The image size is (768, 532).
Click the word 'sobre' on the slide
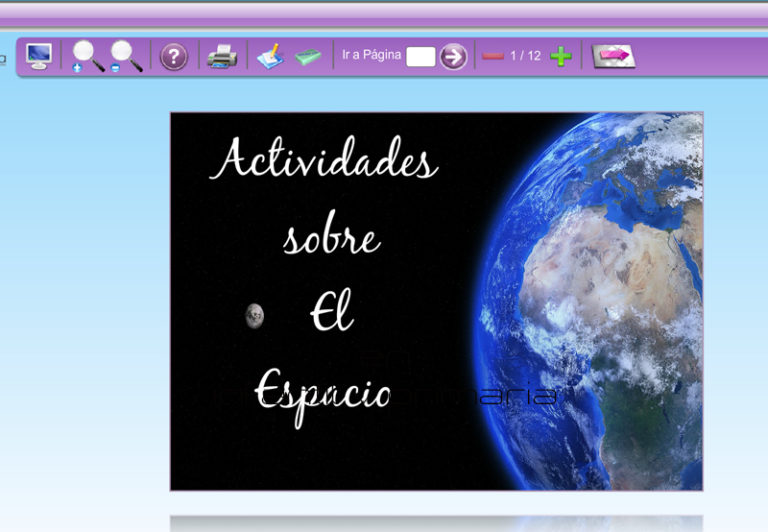pyautogui.click(x=331, y=238)
